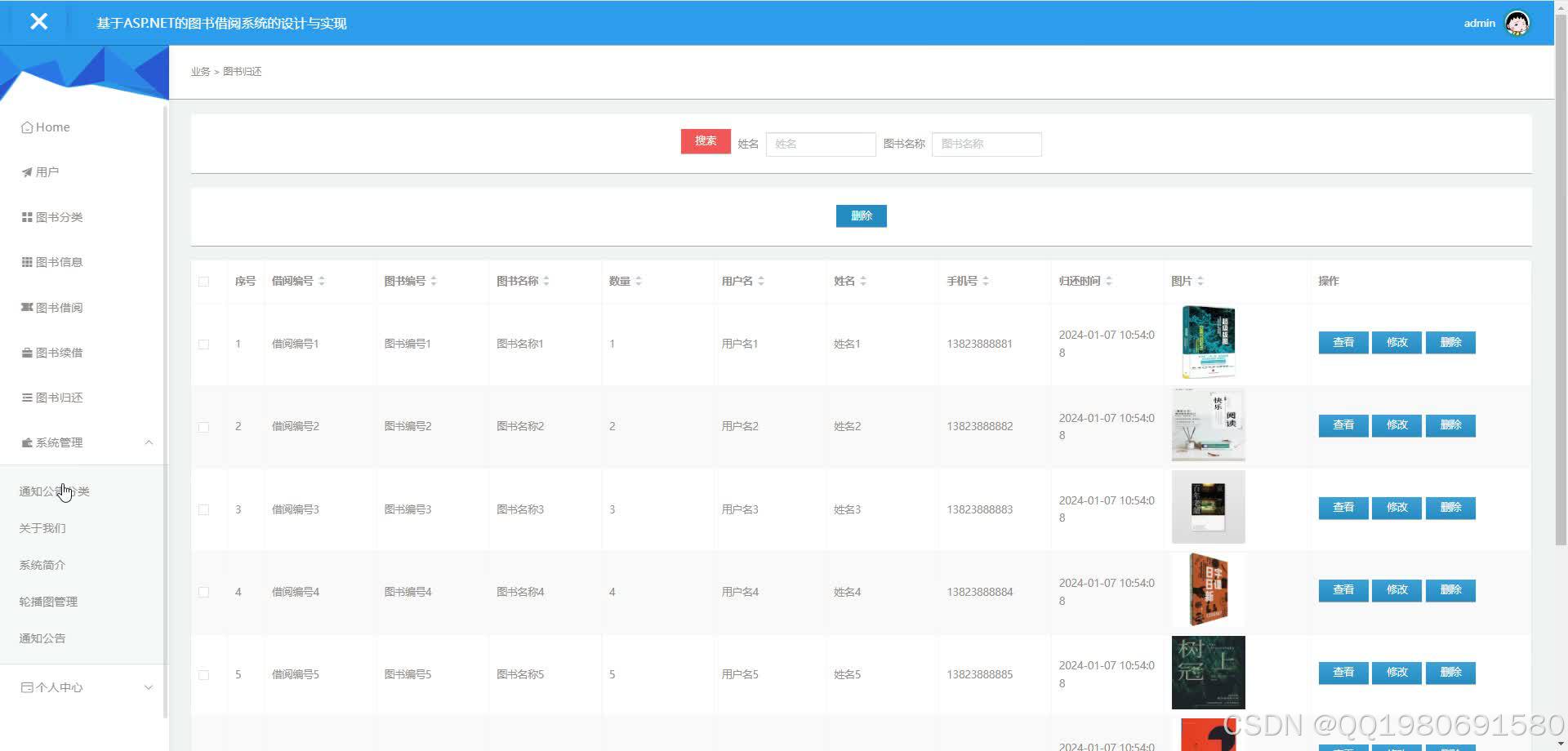Edit record 借阅编号2 with 修改

tap(1397, 425)
